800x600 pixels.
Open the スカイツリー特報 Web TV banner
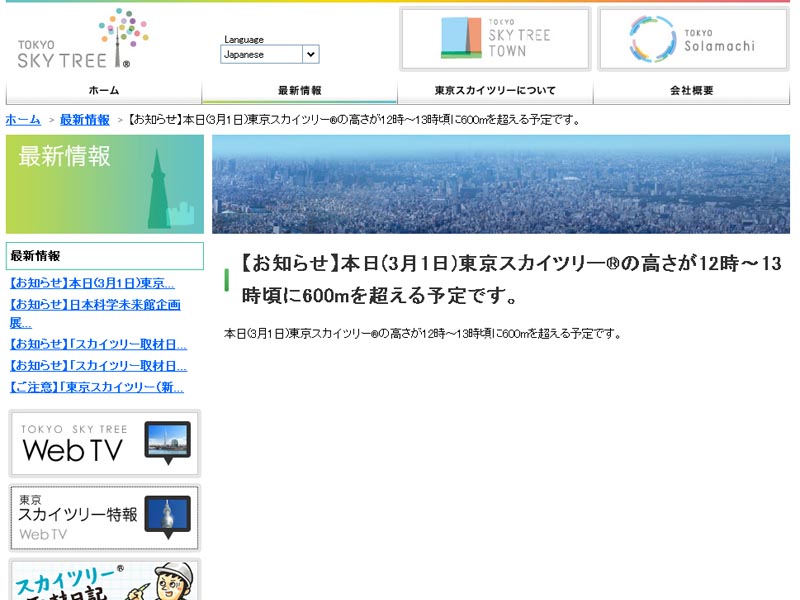pos(105,518)
